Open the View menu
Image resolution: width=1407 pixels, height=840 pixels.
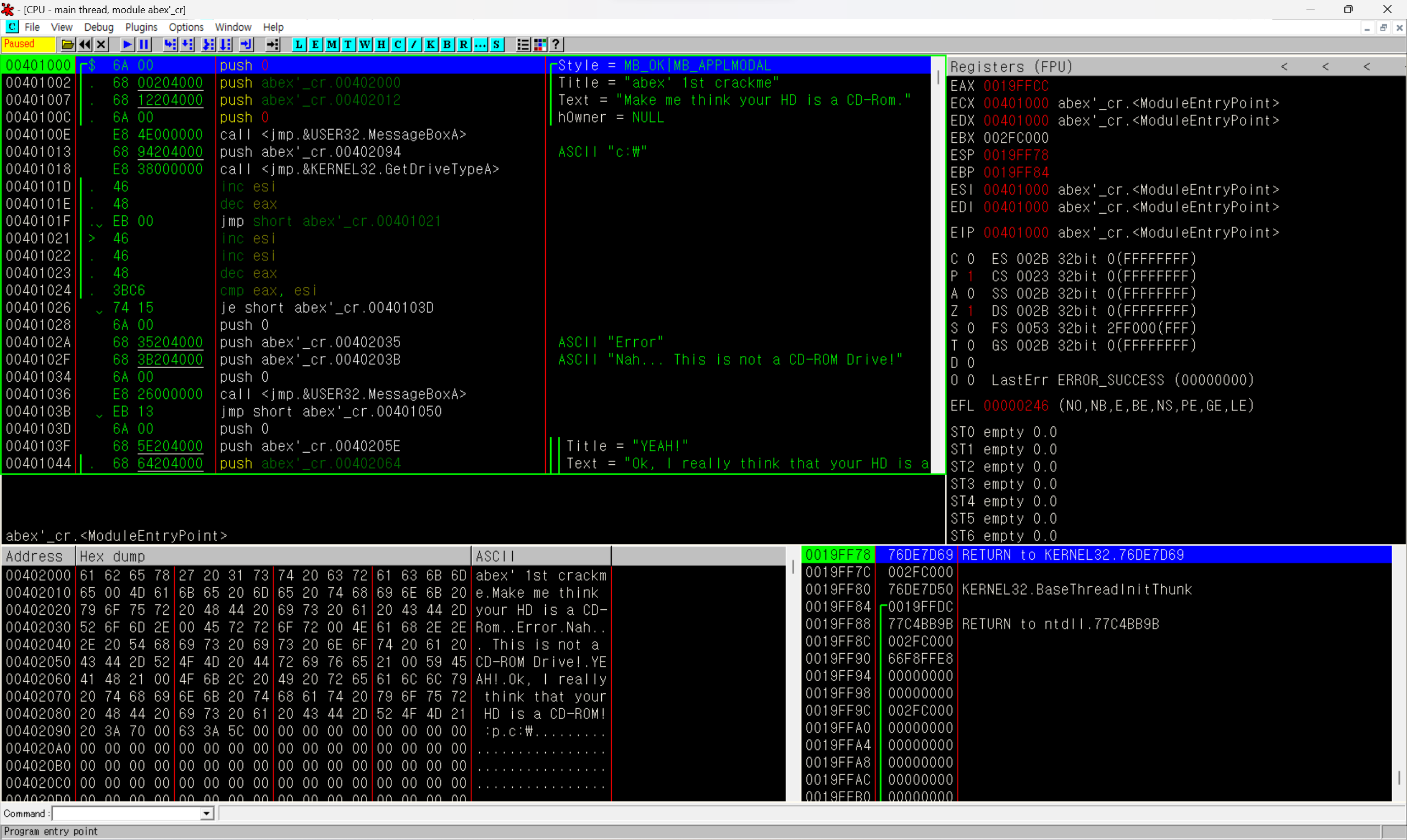[61, 27]
